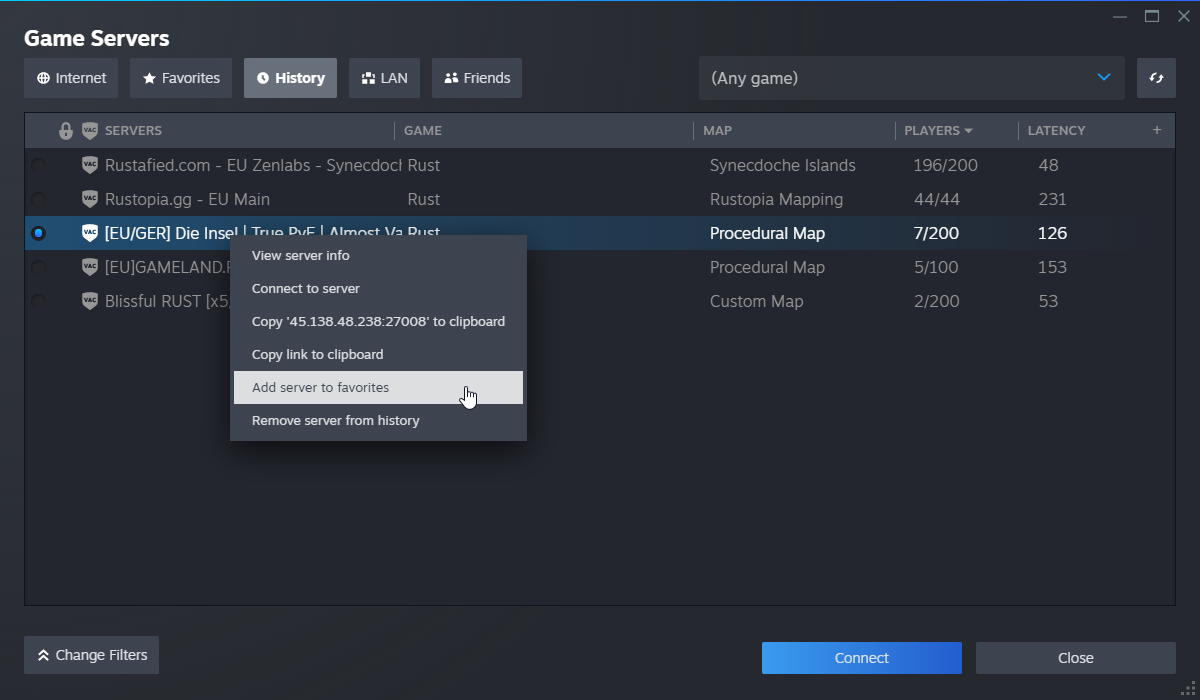Select 'Copy link to clipboard' menu option

point(317,354)
